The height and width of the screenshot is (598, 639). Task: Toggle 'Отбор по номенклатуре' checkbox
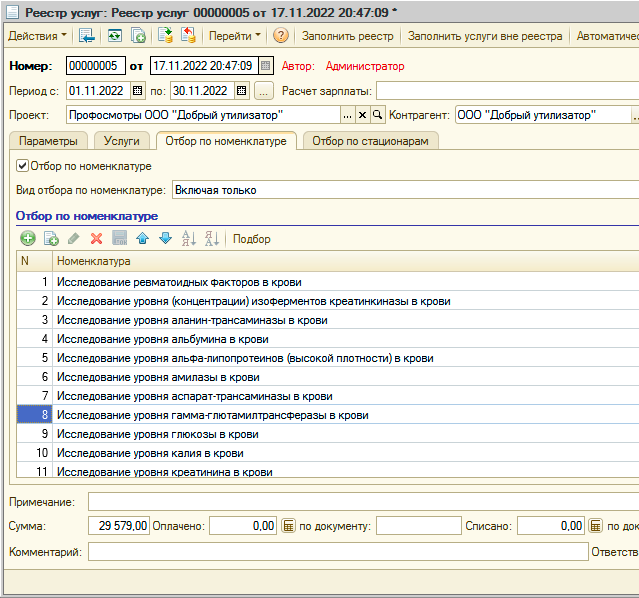point(23,166)
